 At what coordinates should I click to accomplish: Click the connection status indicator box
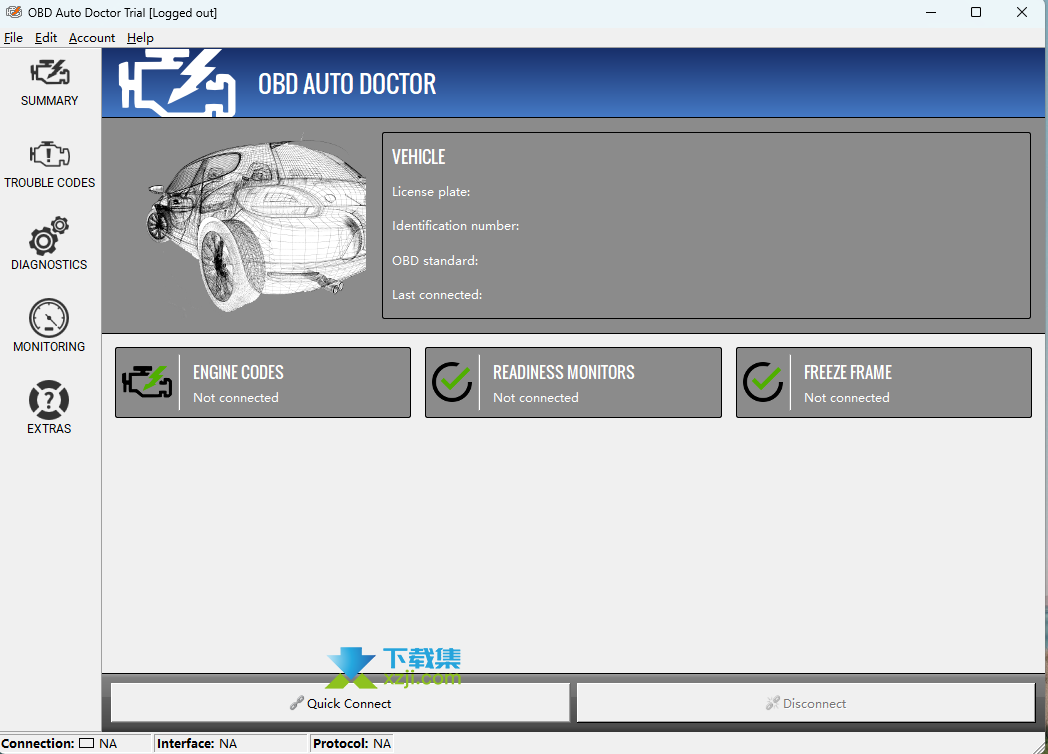click(86, 743)
